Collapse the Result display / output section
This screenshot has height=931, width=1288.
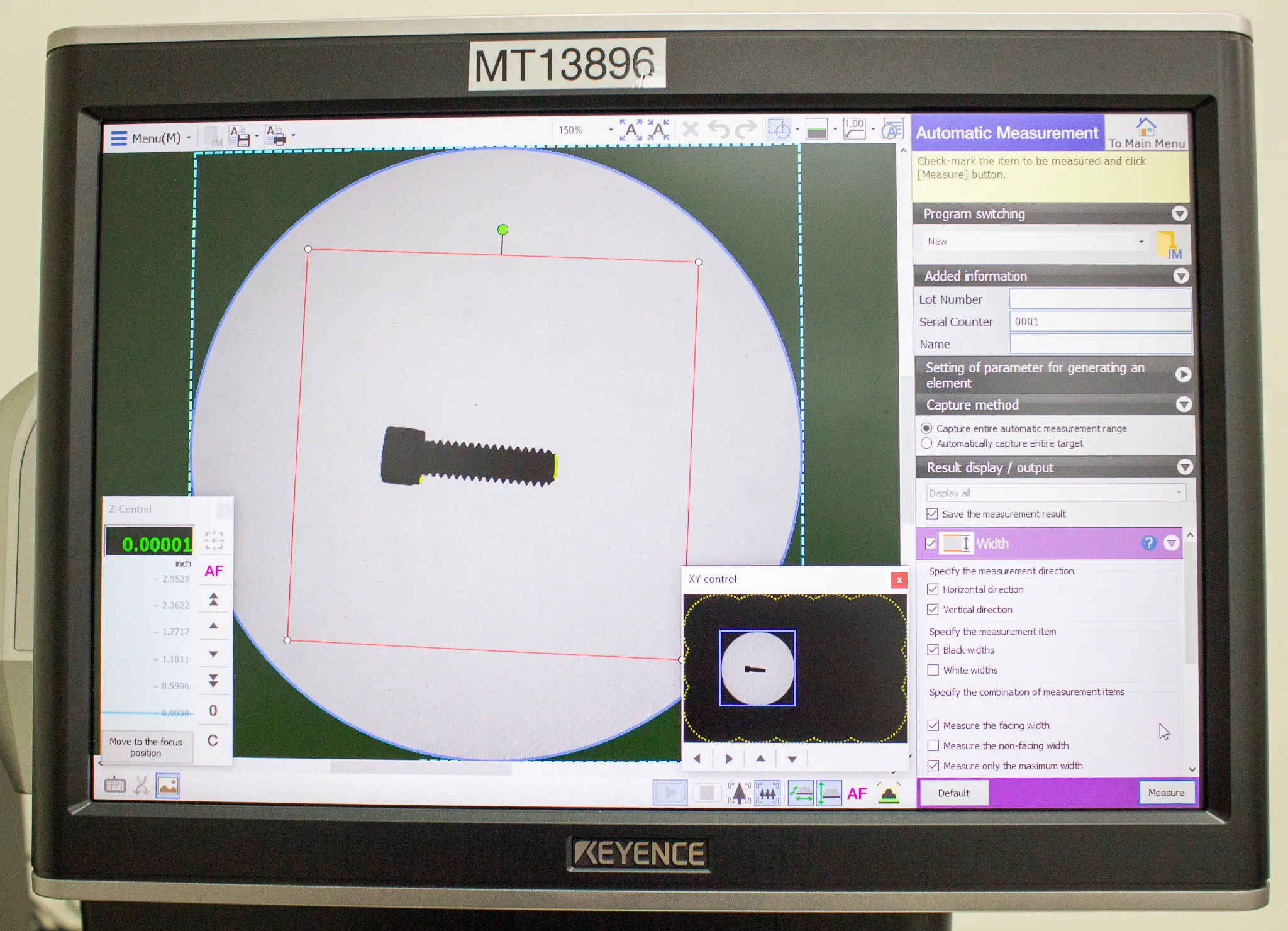coord(1185,467)
